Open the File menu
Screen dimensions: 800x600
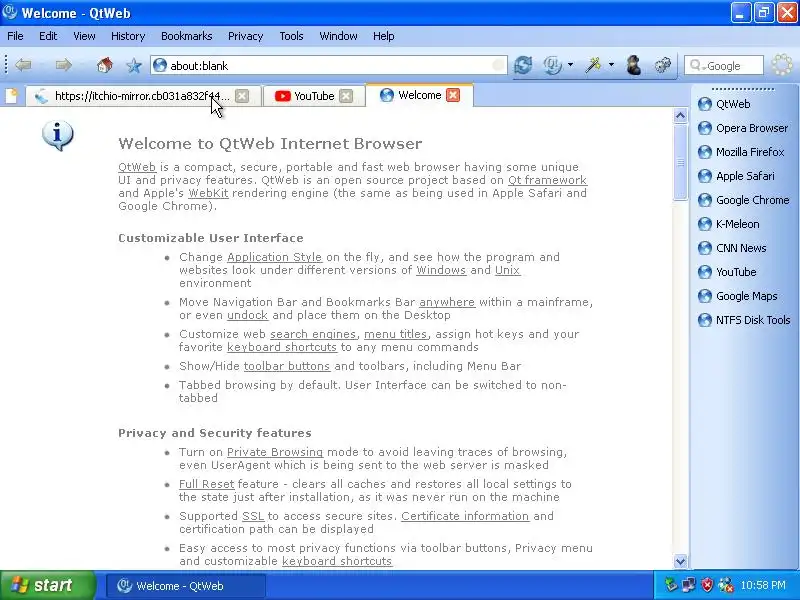coord(15,36)
